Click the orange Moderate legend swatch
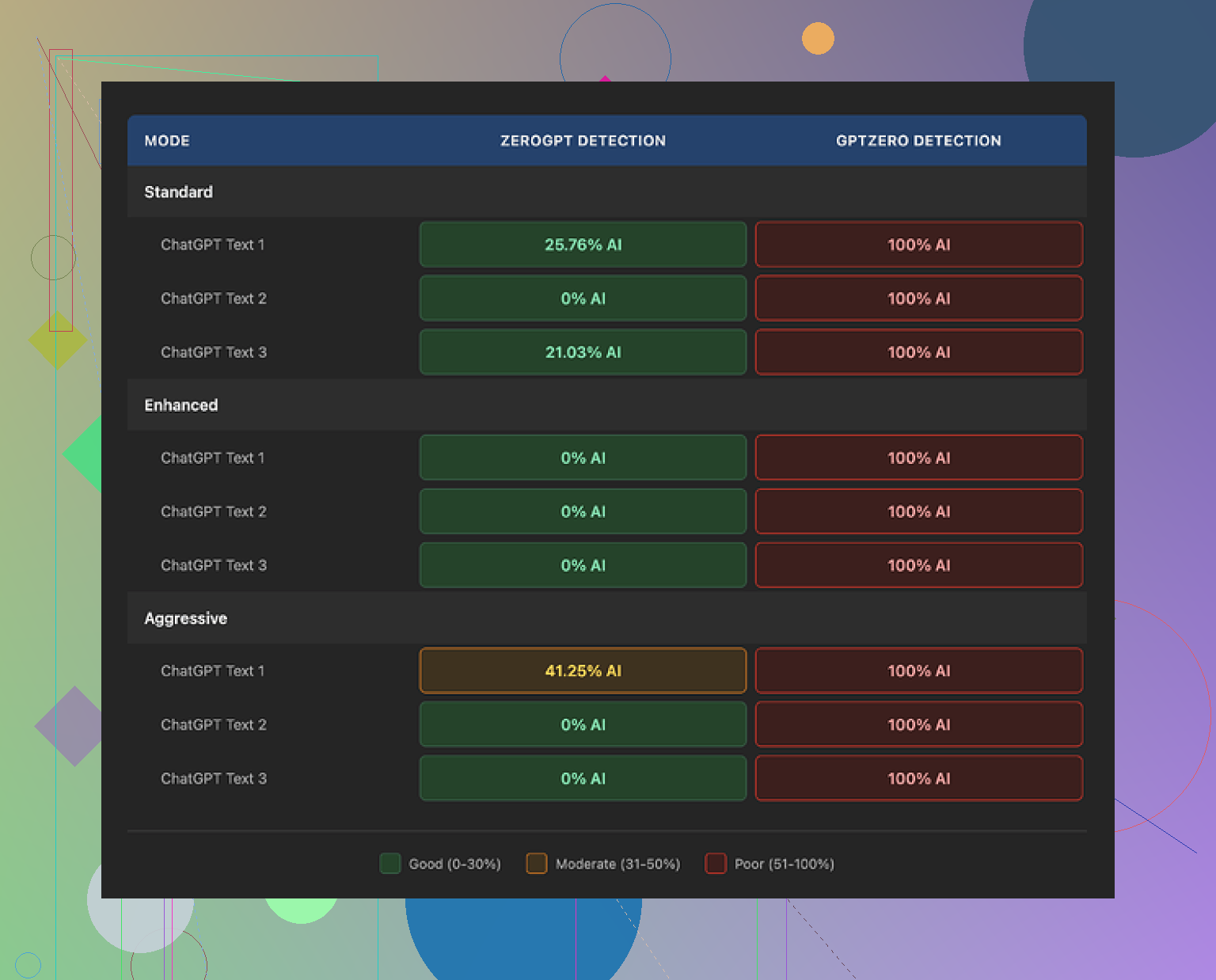 [537, 864]
